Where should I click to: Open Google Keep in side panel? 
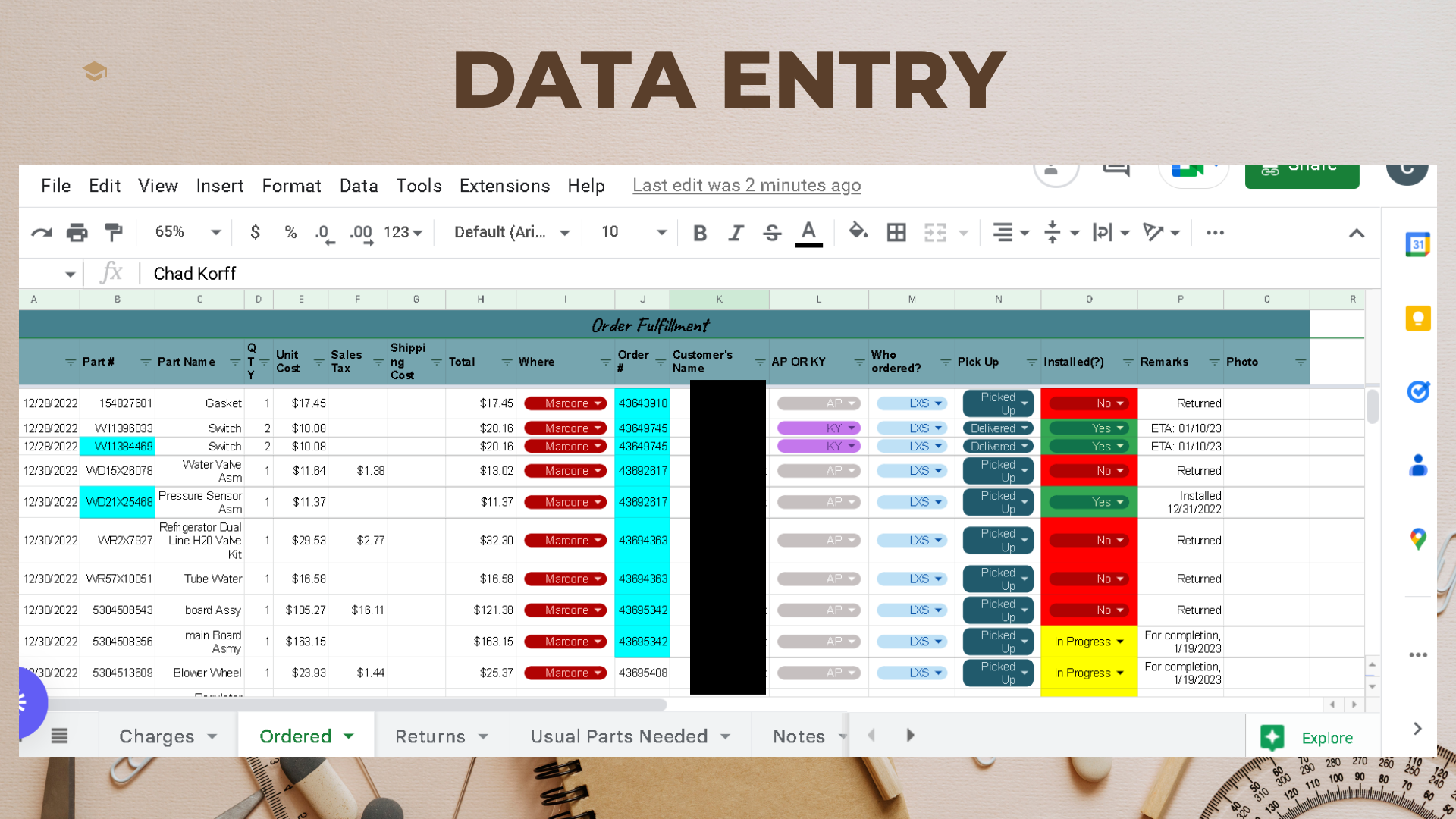1417,318
